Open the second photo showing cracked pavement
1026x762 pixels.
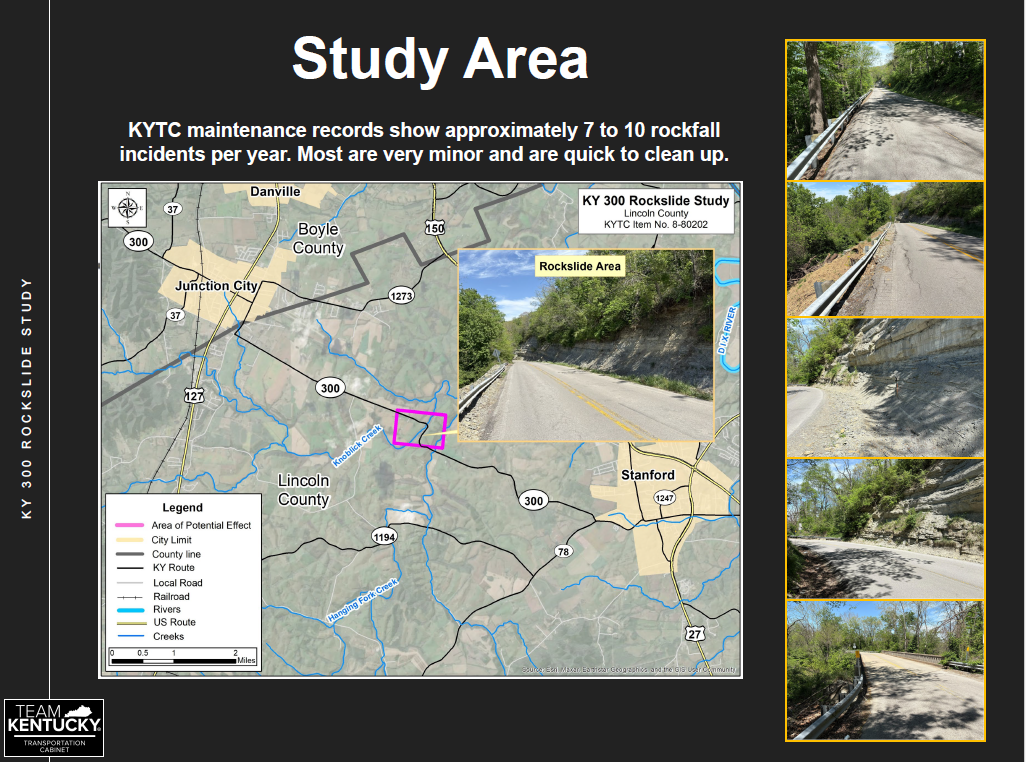click(885, 249)
